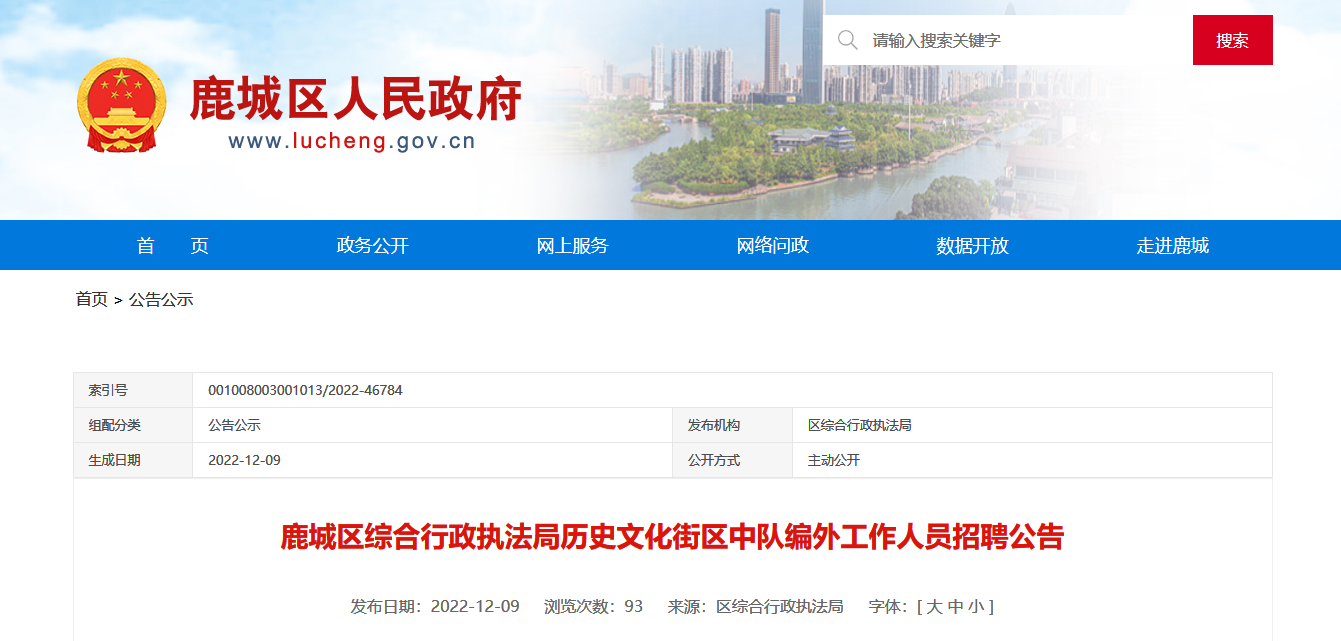Click the national emblem logo

[122, 105]
